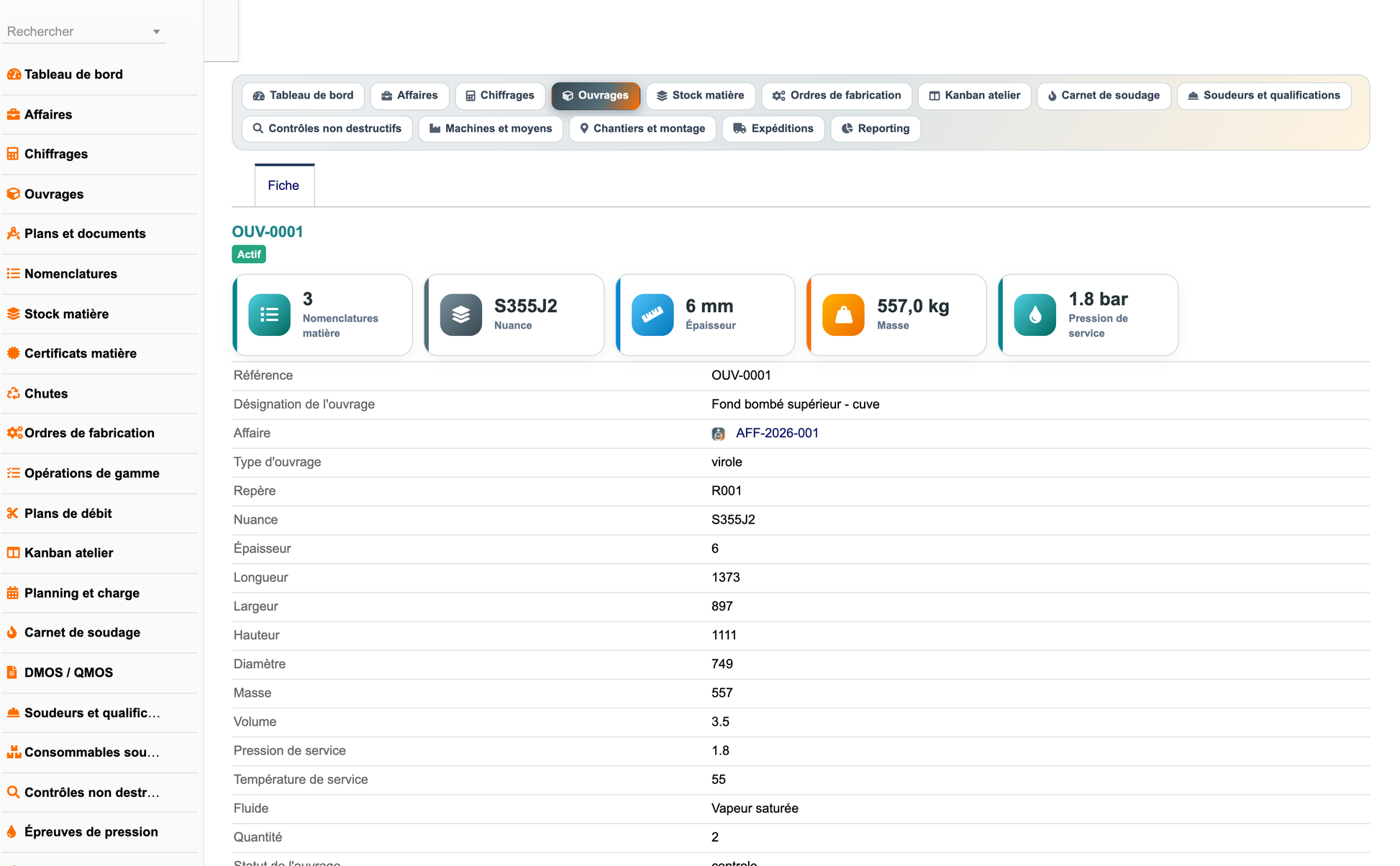Open Machines et moyens top button
Viewport: 1400px width, 866px height.
click(491, 129)
